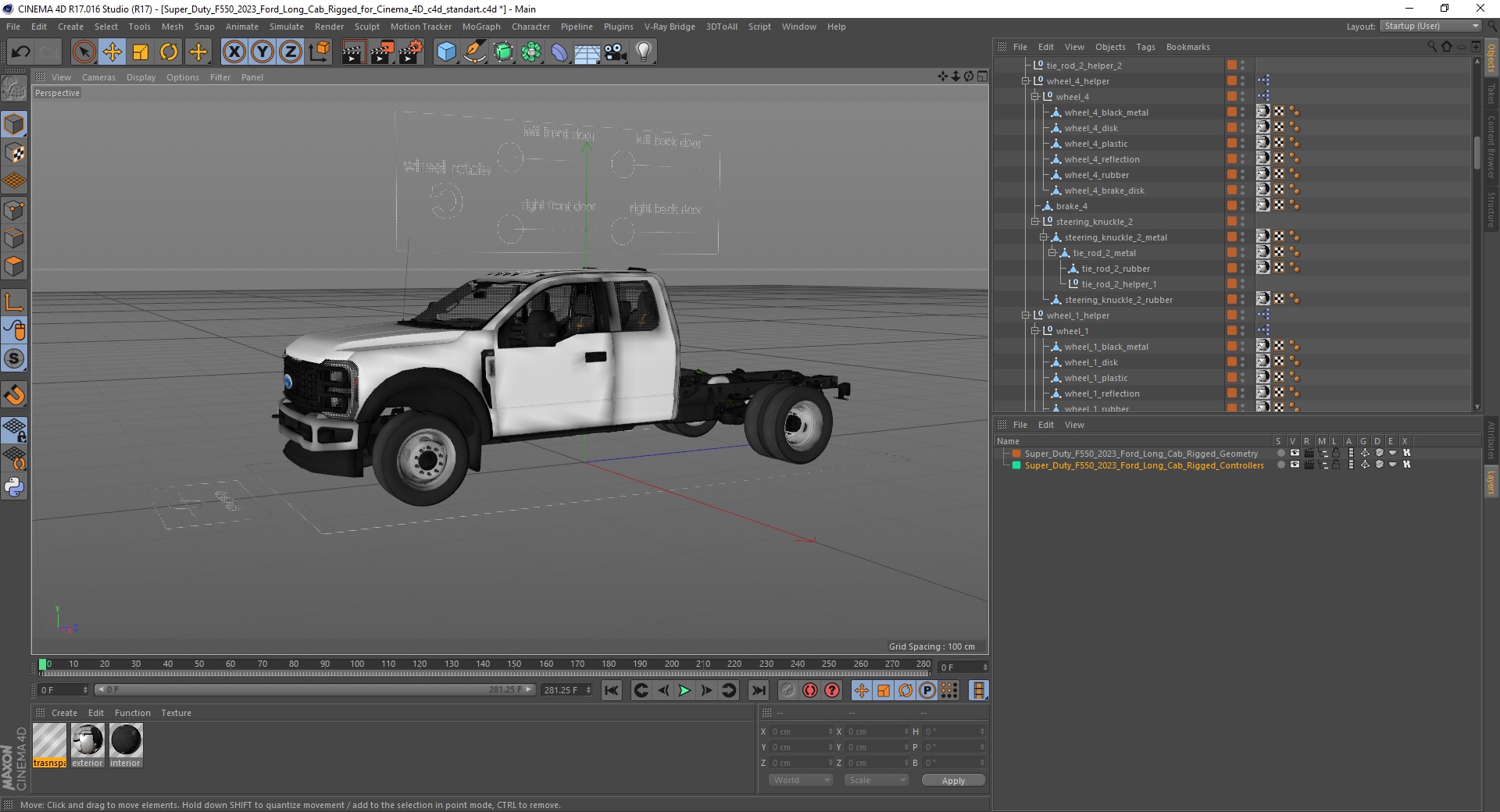Go to end of animation

(x=758, y=690)
